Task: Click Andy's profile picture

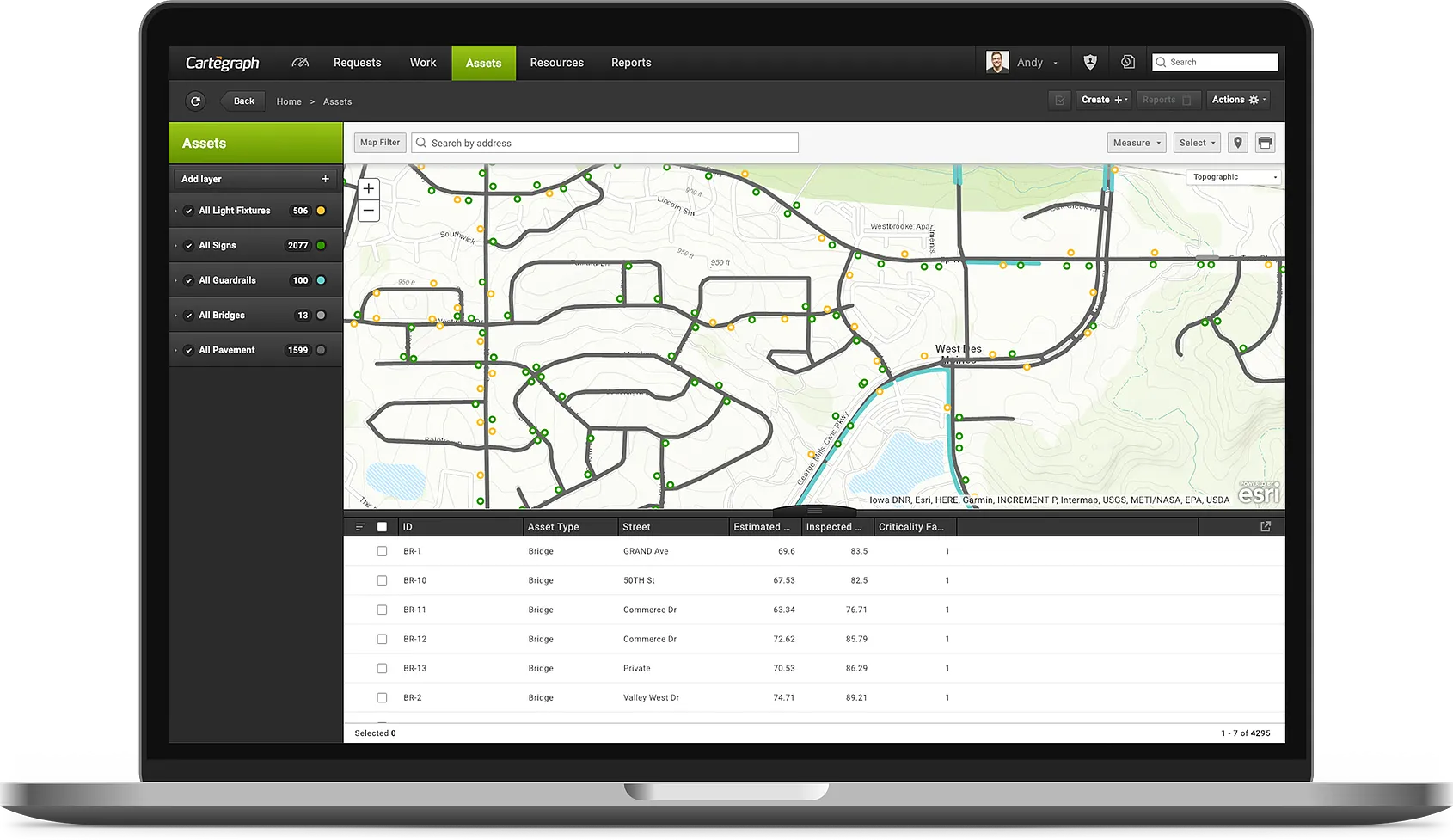Action: (997, 62)
